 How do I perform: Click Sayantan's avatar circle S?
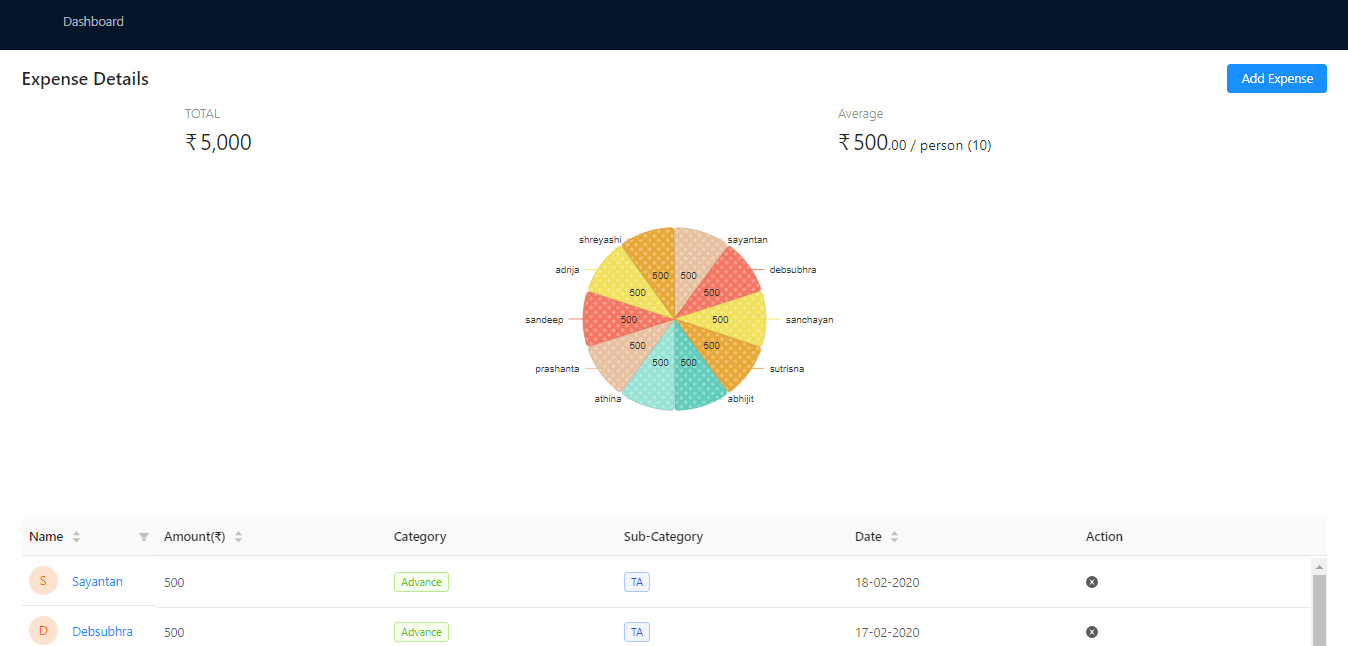tap(43, 581)
